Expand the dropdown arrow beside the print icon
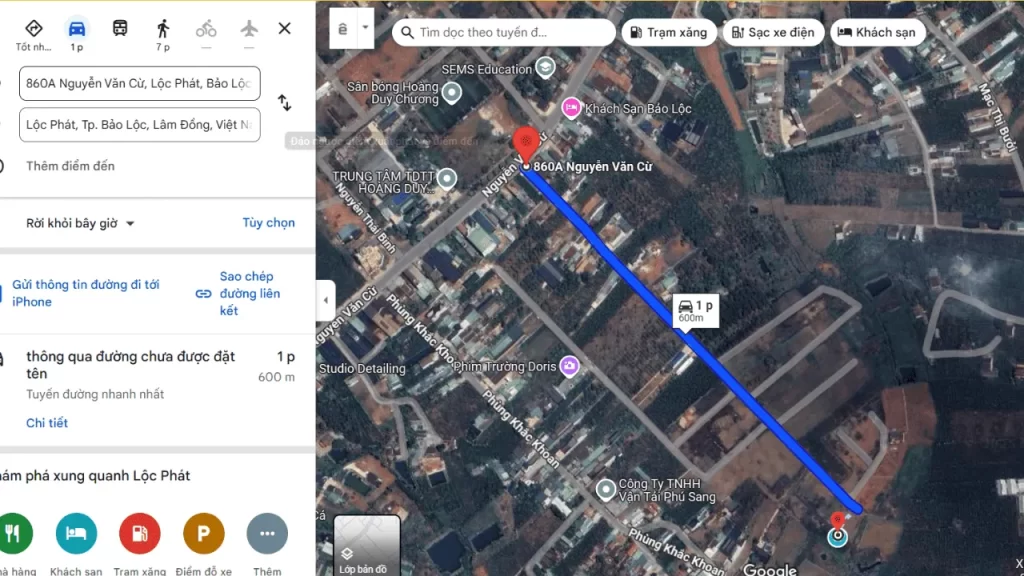 (366, 28)
